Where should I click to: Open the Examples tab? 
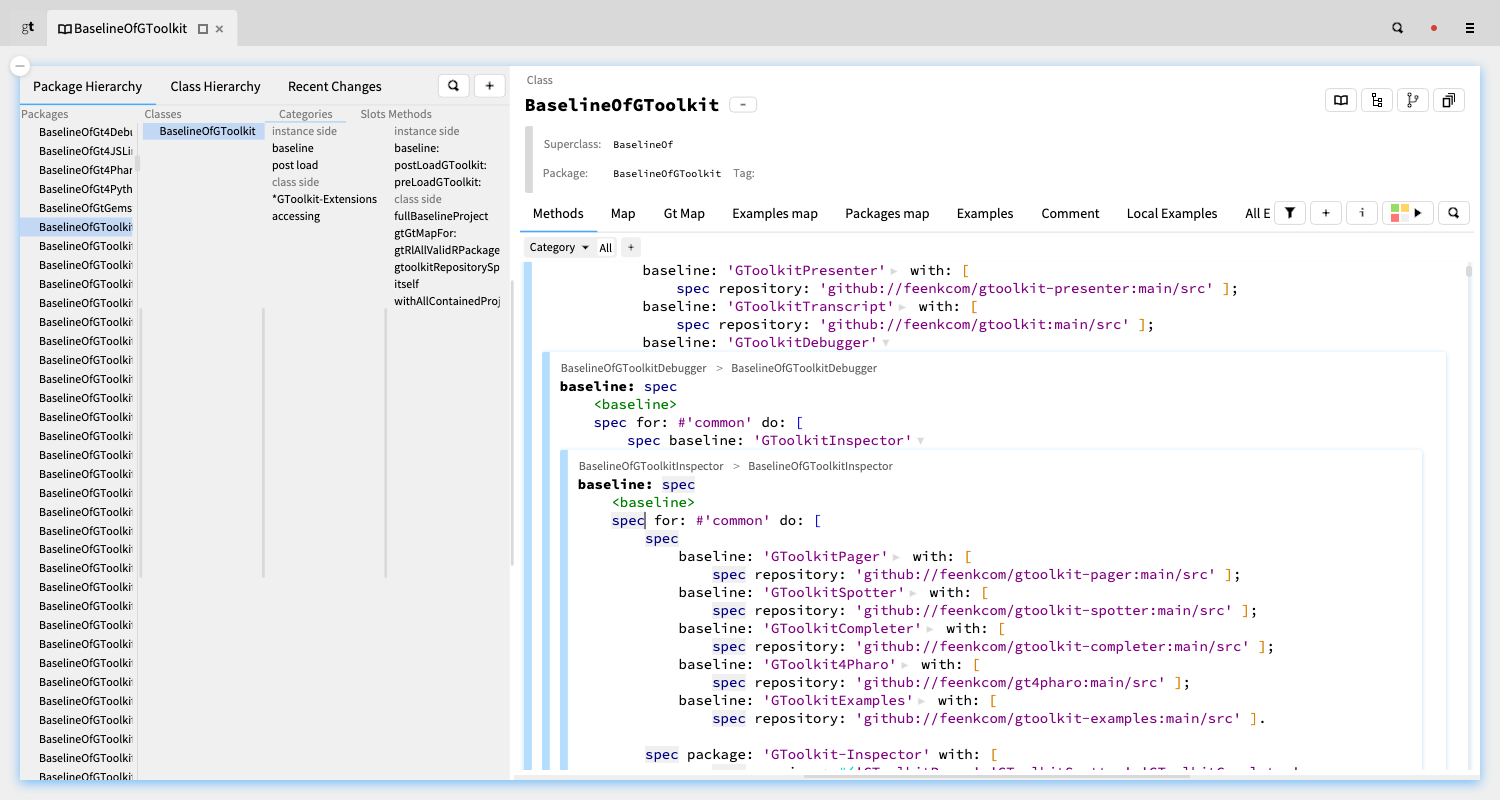(985, 213)
